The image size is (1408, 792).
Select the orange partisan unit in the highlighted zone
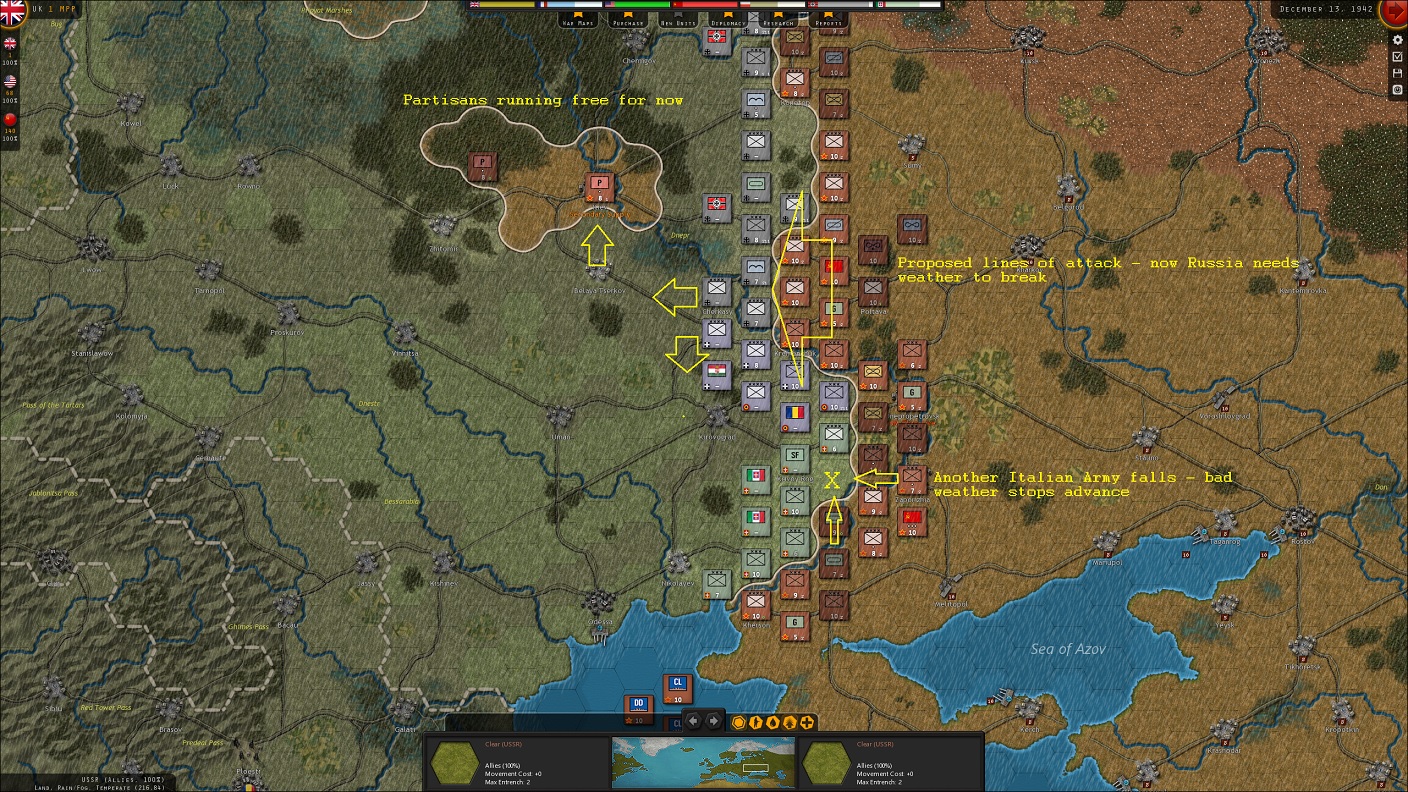point(599,188)
